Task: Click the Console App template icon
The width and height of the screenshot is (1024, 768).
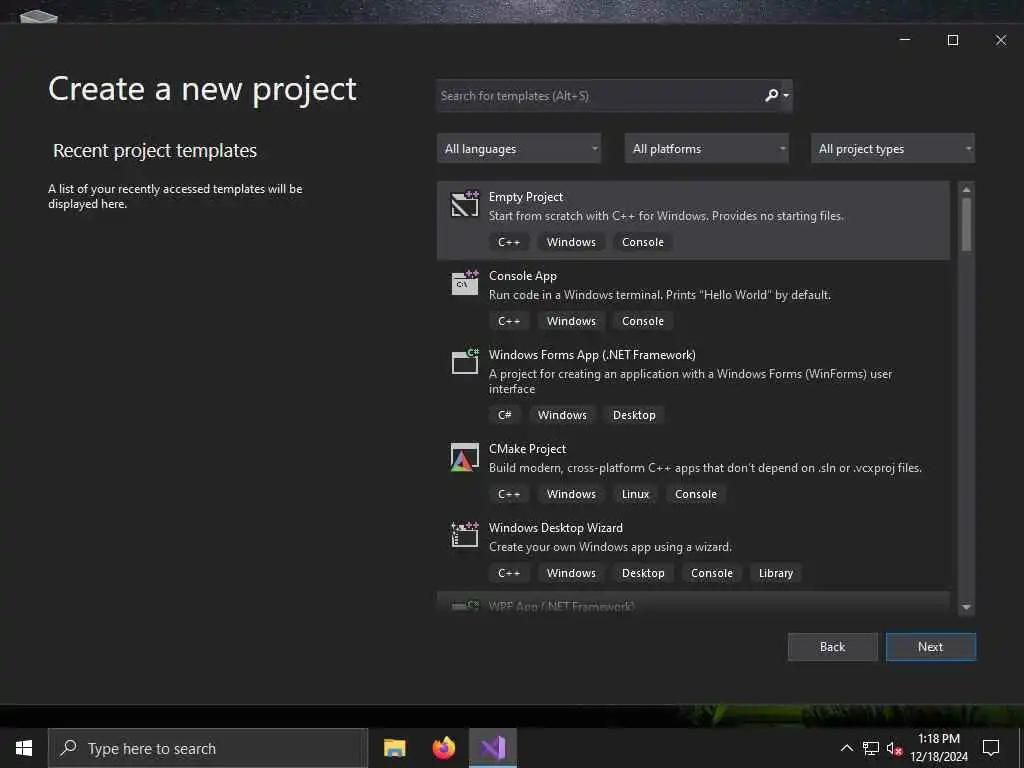Action: (464, 283)
